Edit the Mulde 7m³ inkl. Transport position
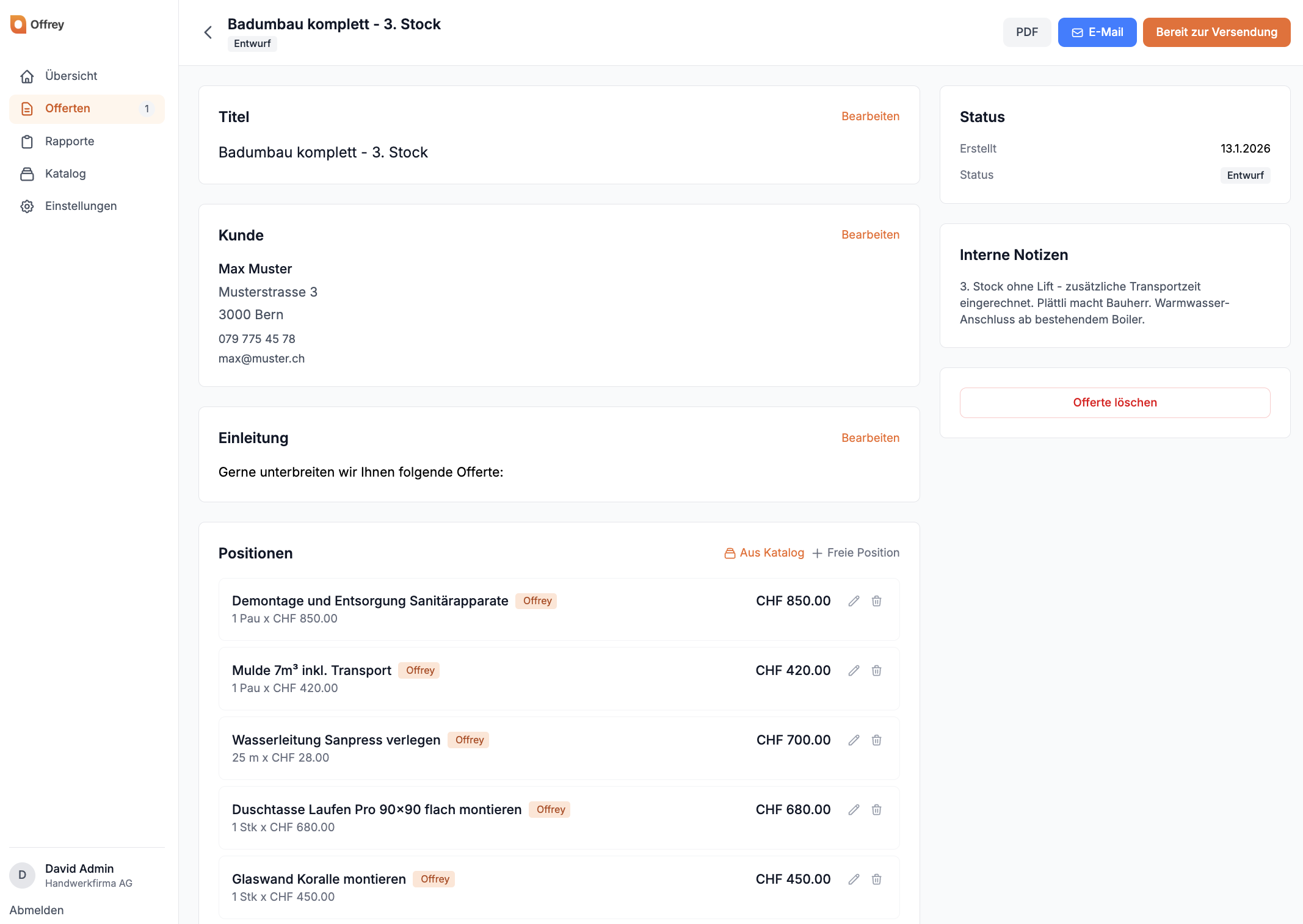This screenshot has height=924, width=1303. 854,671
